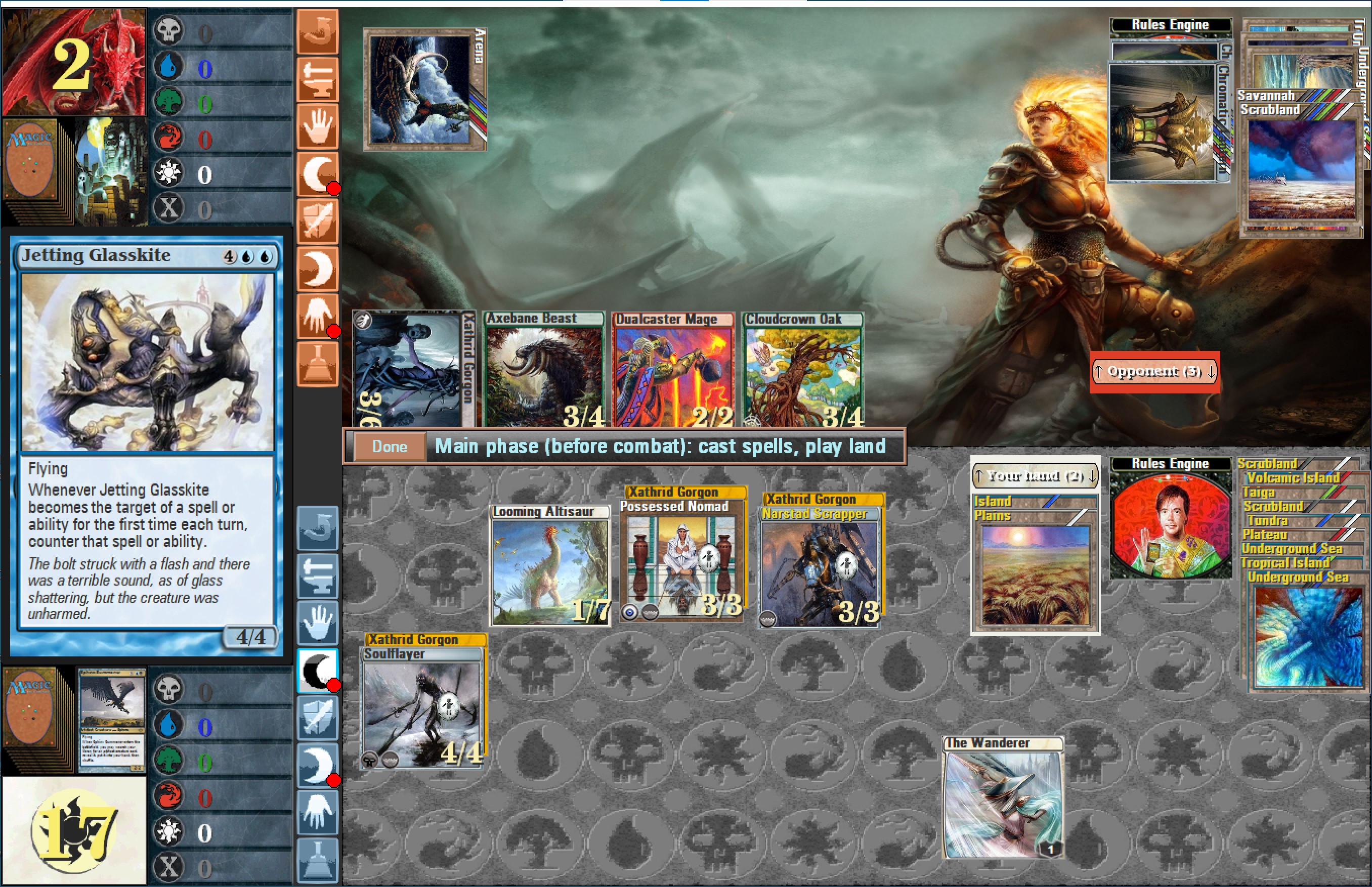
Task: Select Volcanic Island in your land stack
Action: (1293, 478)
